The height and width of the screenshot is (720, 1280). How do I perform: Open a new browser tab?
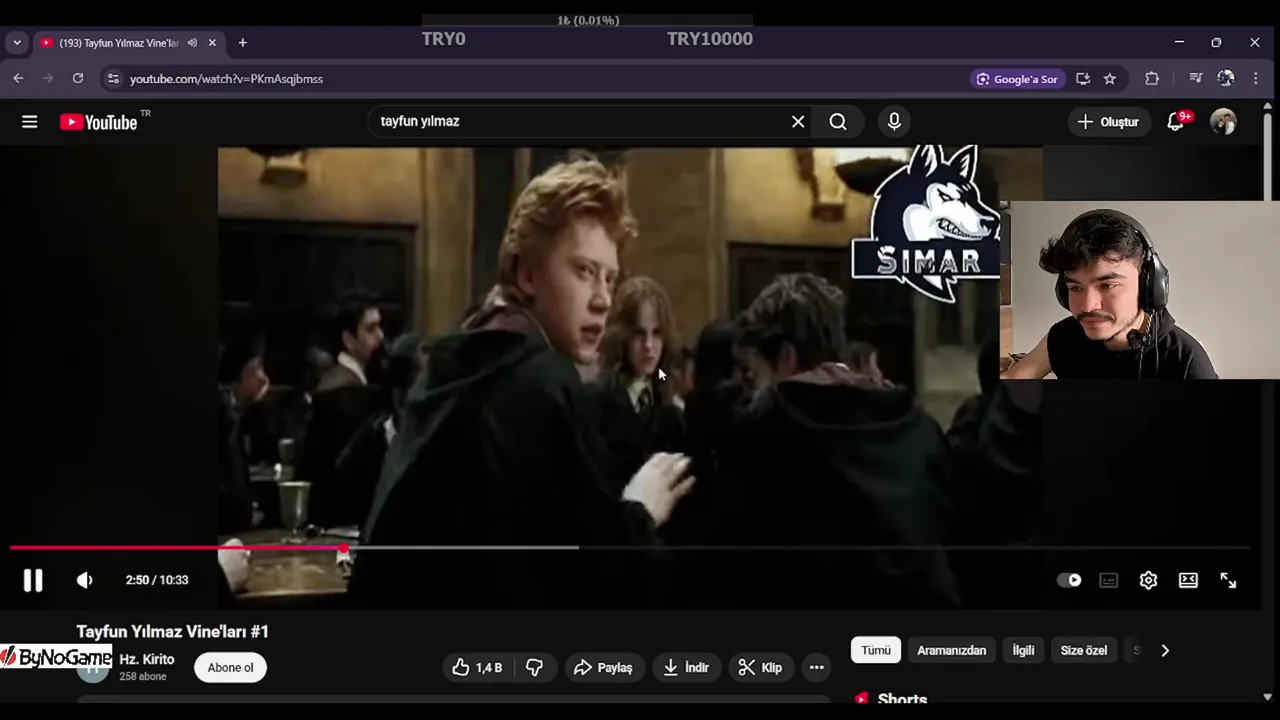[242, 43]
